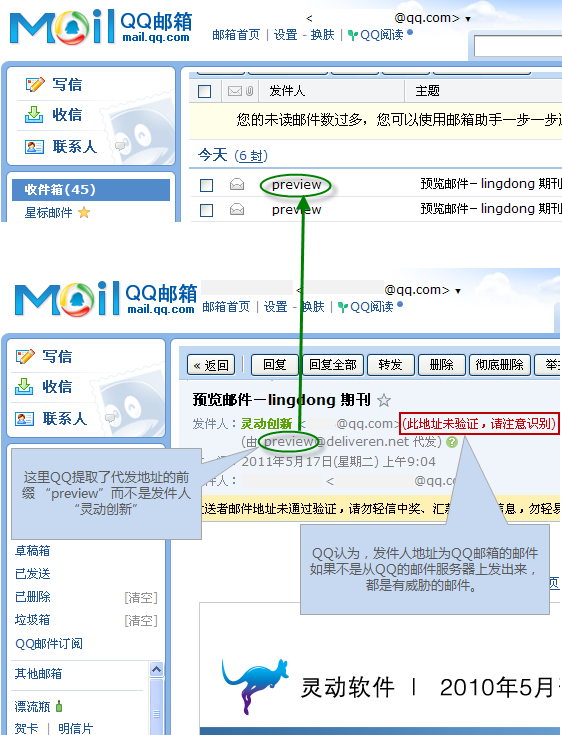
Task: Click 彻底删除 permanently delete button
Action: coord(500,365)
